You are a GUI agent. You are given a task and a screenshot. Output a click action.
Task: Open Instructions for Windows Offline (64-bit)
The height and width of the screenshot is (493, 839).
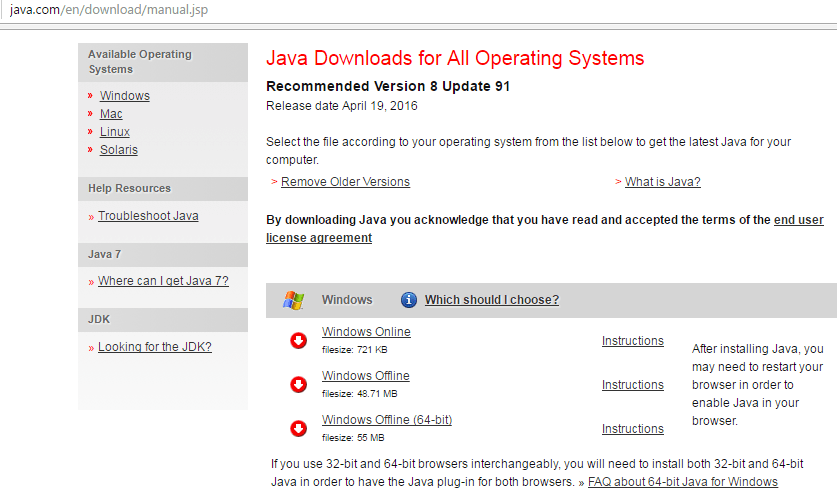click(632, 429)
